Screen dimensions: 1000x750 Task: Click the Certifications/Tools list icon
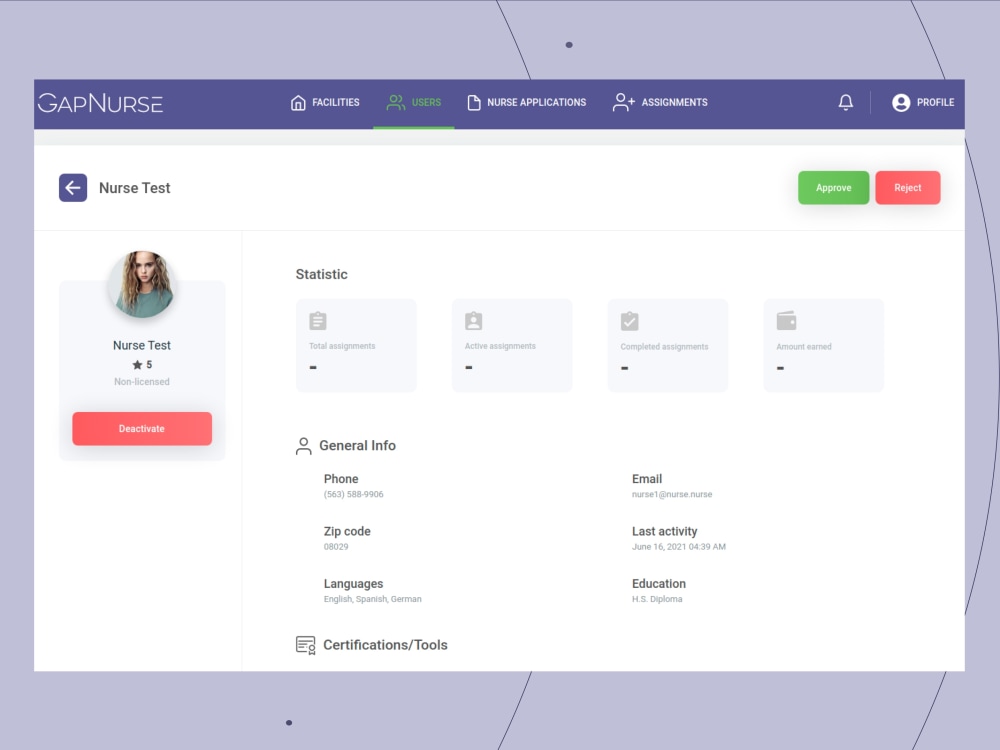coord(304,645)
